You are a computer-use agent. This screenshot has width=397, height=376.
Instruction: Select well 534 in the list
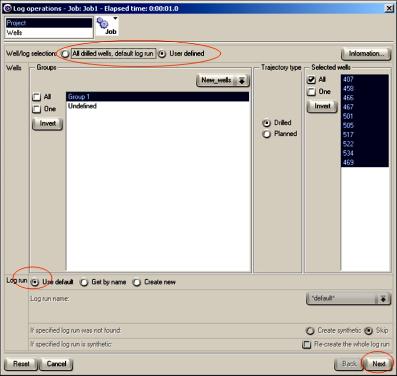click(365, 153)
